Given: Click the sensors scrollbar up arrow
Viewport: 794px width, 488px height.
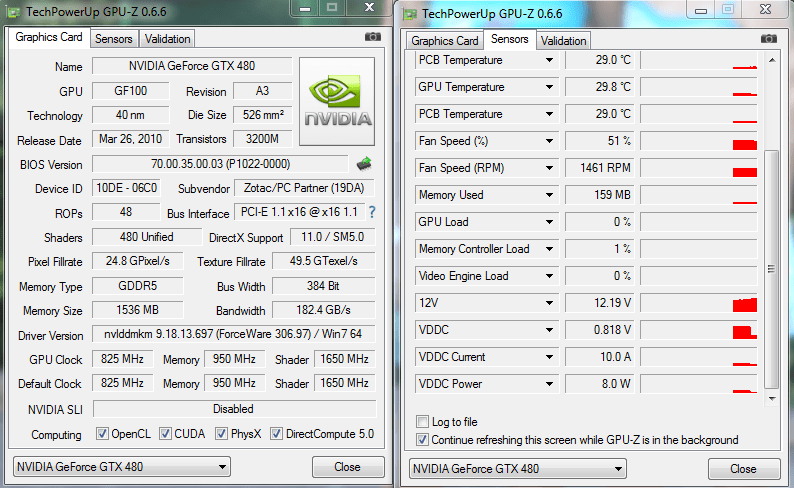Looking at the screenshot, I should 772,60.
